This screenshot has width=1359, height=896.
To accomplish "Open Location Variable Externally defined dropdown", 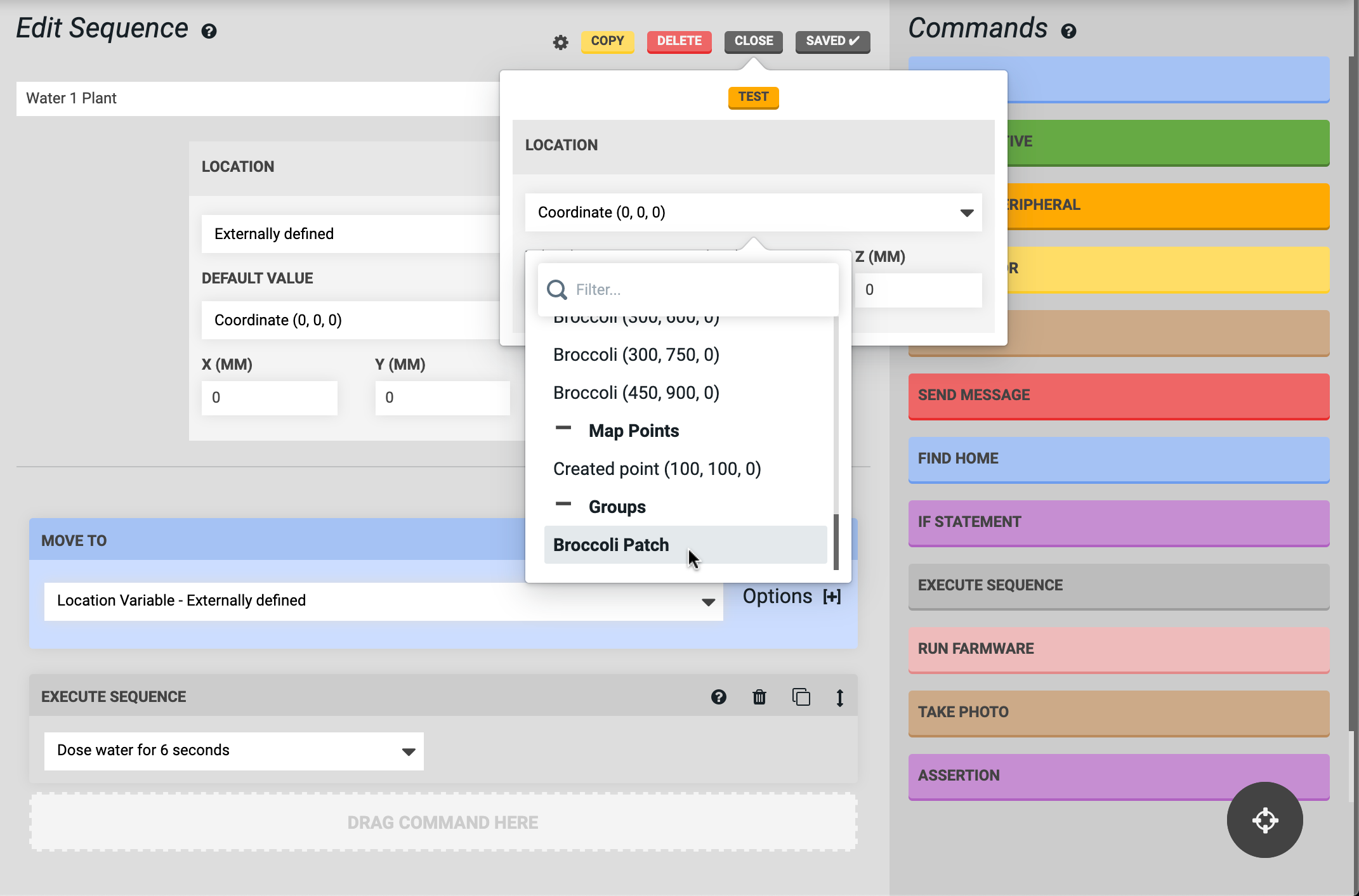I will coord(383,601).
